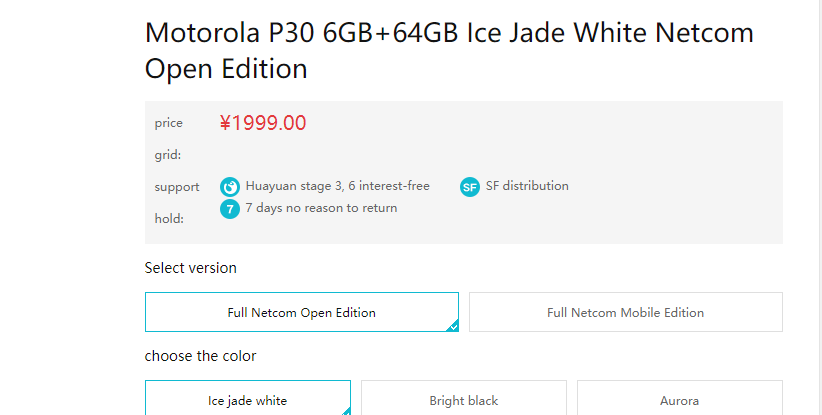Open the Huayuan stage 3, 6 interest-free text
This screenshot has height=415, width=822.
click(x=337, y=186)
